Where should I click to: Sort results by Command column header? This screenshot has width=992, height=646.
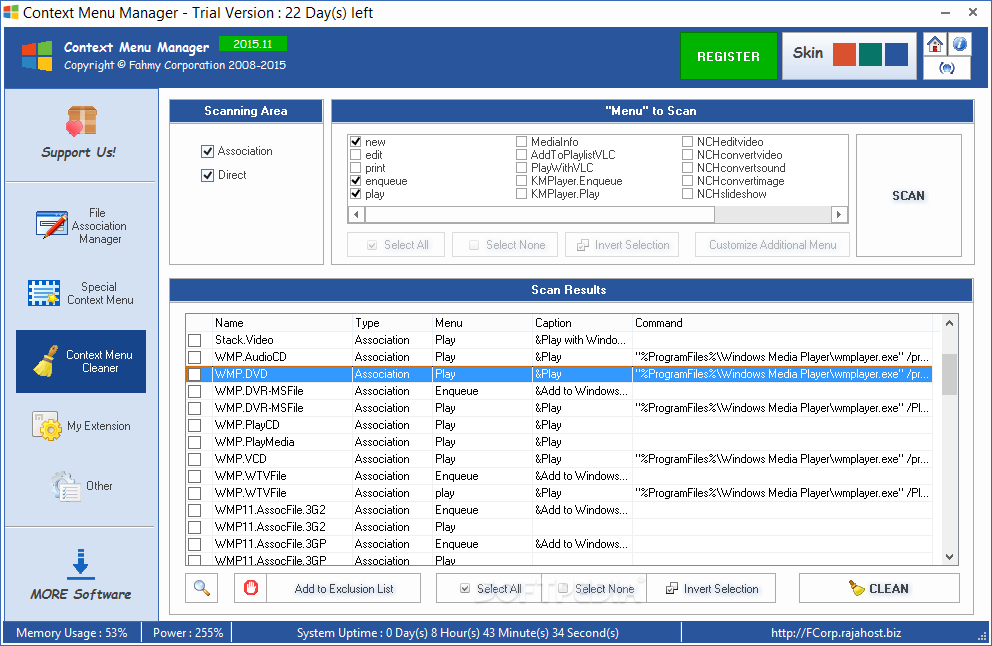(783, 323)
